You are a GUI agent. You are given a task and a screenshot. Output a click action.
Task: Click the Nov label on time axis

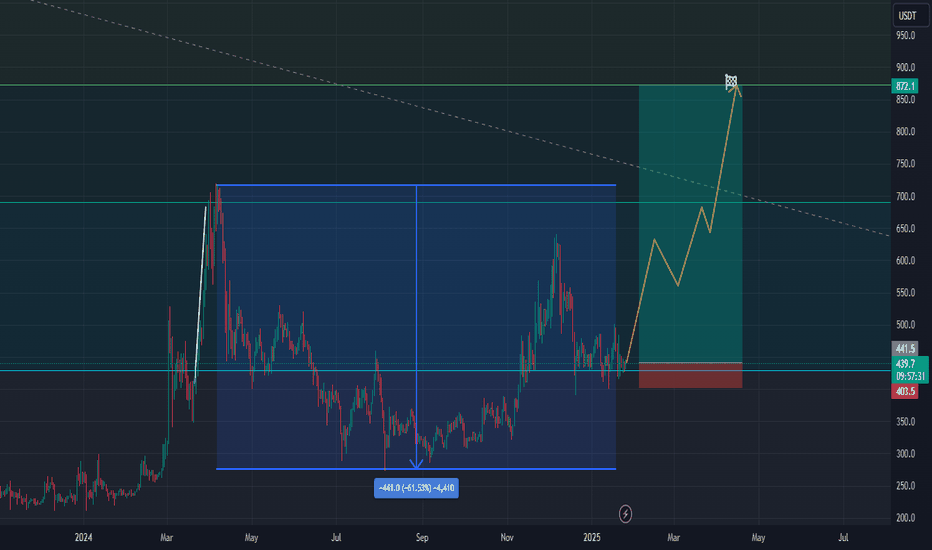coord(507,538)
